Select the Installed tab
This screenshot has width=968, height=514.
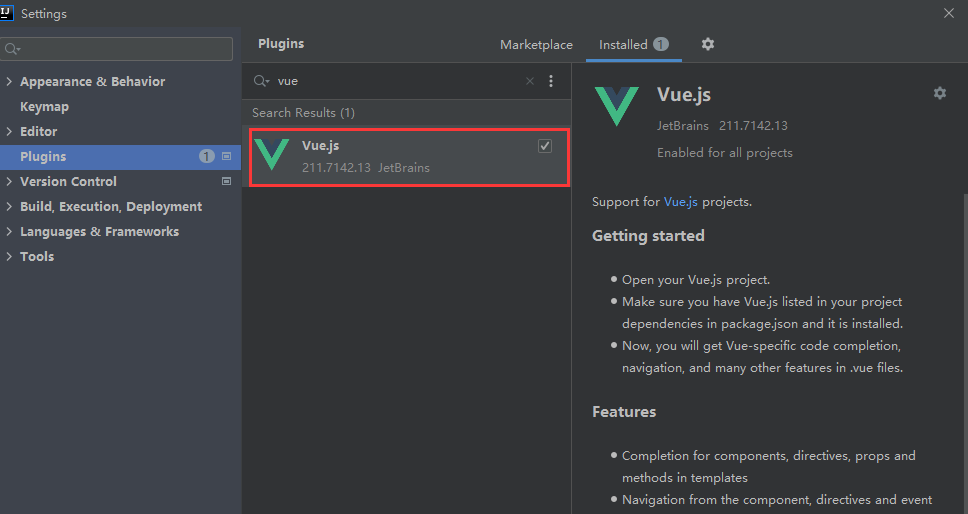click(x=623, y=44)
